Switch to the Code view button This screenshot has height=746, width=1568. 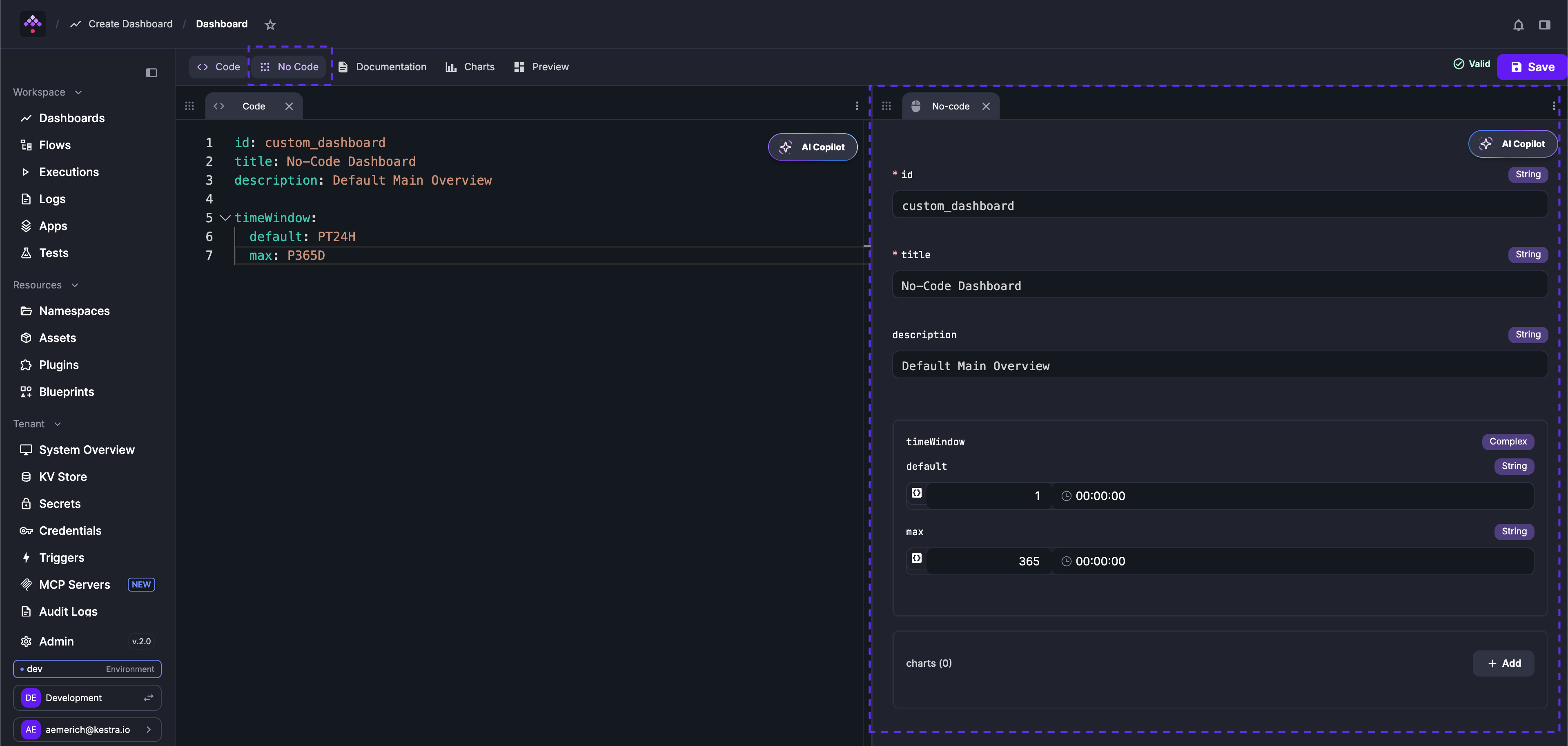218,67
